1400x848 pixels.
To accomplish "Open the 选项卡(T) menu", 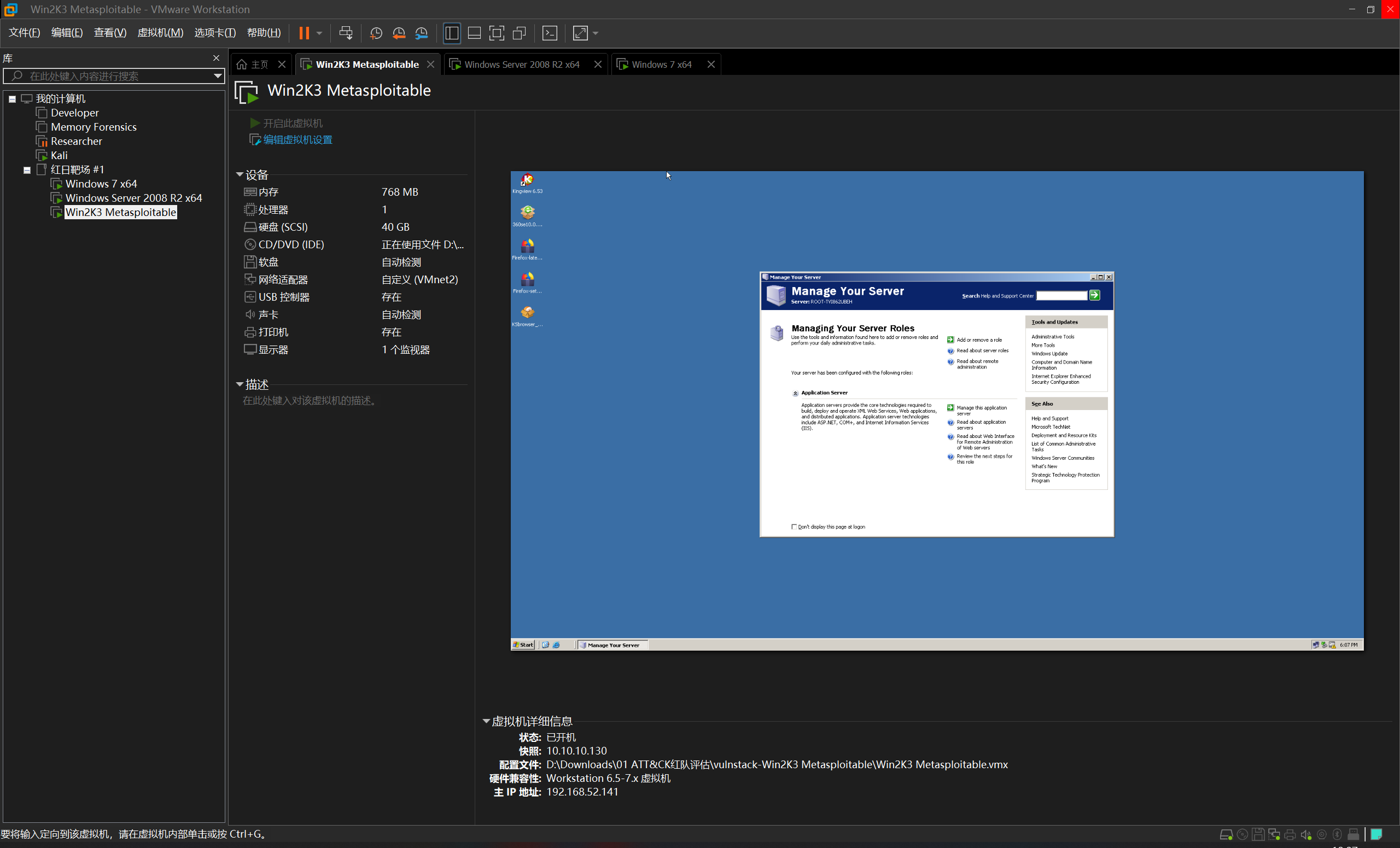I will tap(215, 33).
